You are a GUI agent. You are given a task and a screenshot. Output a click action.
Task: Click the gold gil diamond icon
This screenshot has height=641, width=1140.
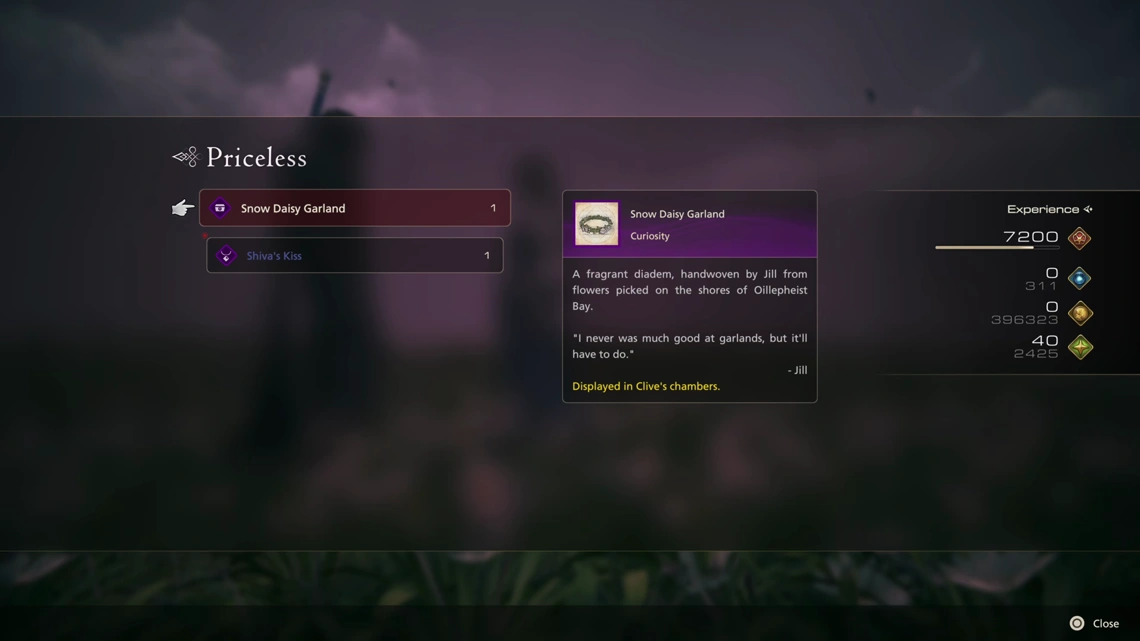1080,313
